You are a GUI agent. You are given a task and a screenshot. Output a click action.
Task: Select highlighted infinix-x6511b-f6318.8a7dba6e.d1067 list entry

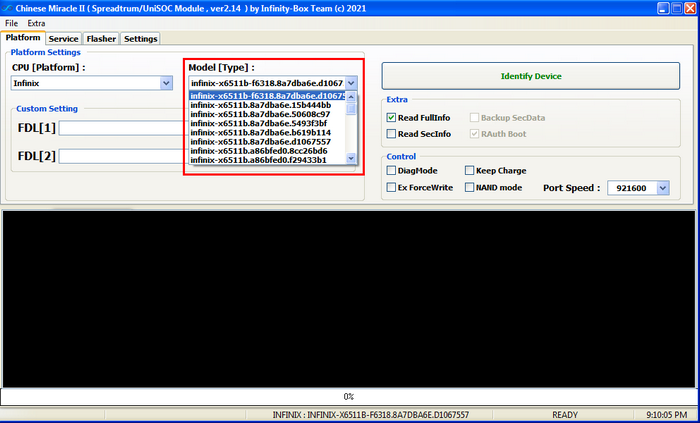coord(267,96)
